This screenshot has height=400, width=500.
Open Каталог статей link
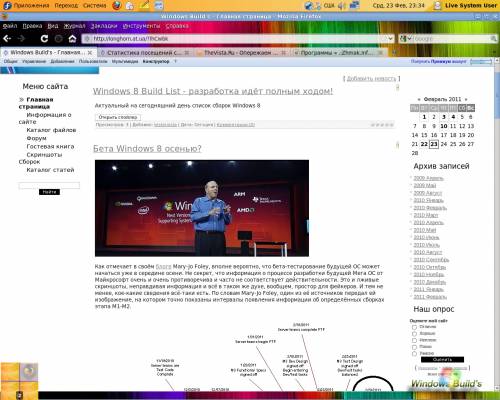[x=50, y=170]
